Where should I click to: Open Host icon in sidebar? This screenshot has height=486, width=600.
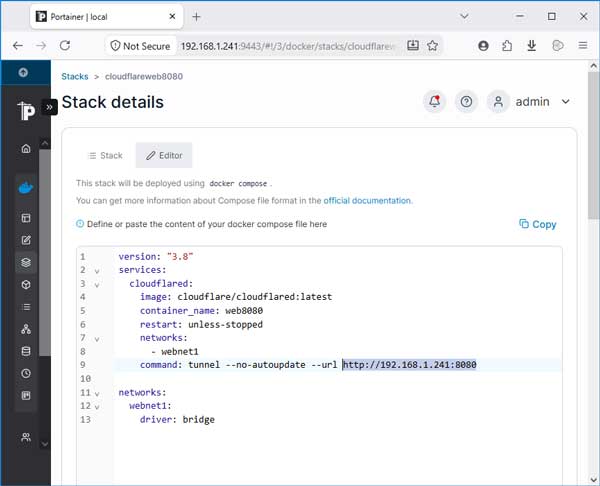pyautogui.click(x=26, y=396)
